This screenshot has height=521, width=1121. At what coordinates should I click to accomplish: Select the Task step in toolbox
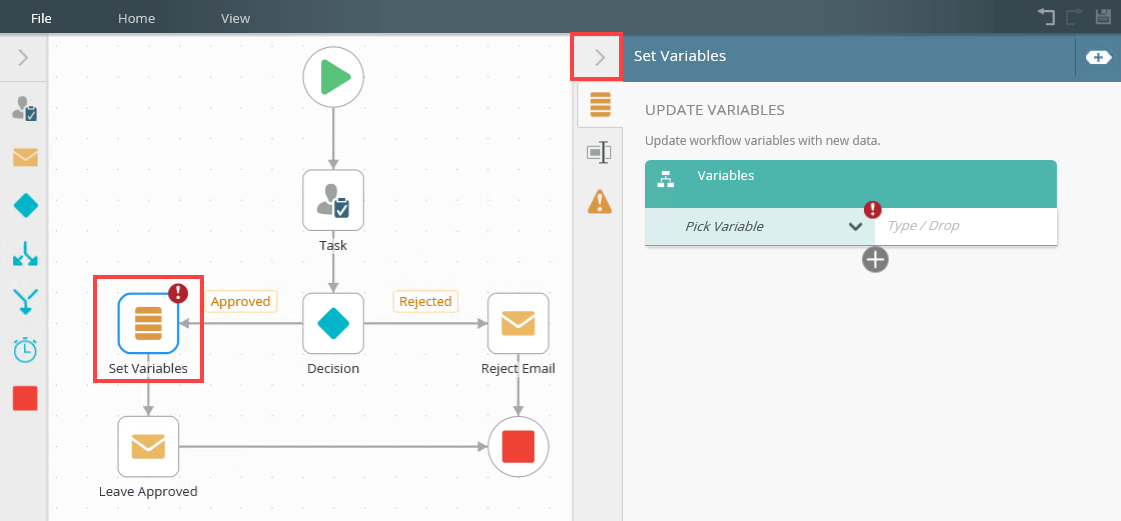click(x=25, y=108)
